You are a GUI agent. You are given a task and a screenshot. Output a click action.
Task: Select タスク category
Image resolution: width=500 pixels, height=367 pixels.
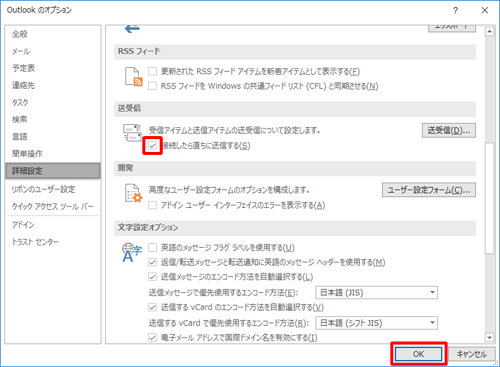[53, 102]
